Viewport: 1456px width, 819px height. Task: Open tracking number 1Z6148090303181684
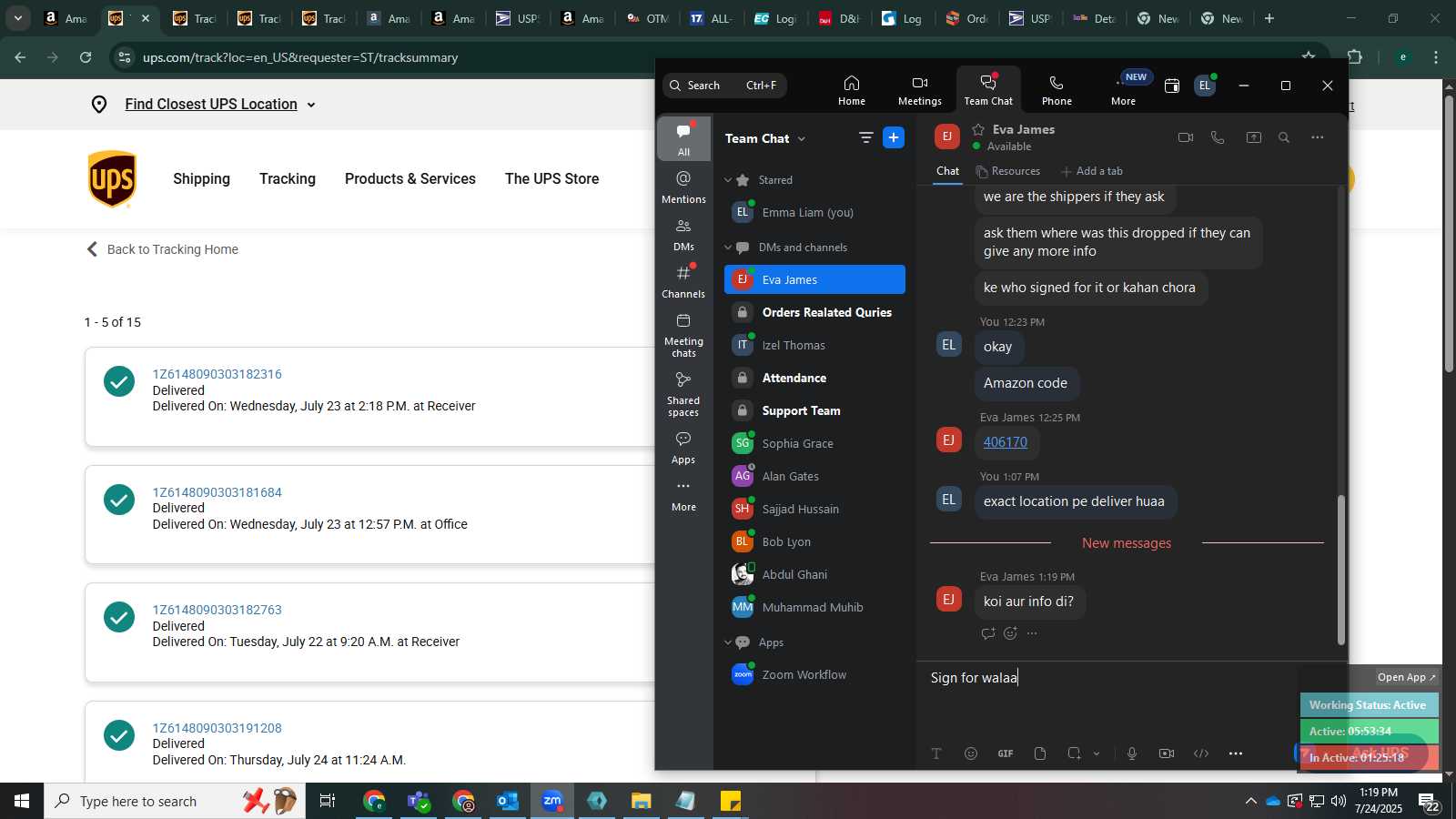point(217,492)
